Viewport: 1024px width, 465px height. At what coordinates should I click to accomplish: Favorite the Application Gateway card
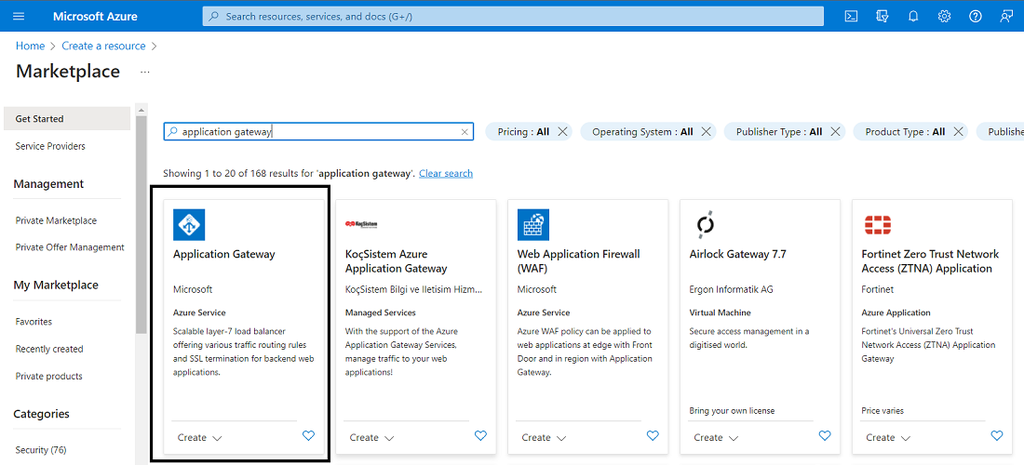(x=309, y=436)
